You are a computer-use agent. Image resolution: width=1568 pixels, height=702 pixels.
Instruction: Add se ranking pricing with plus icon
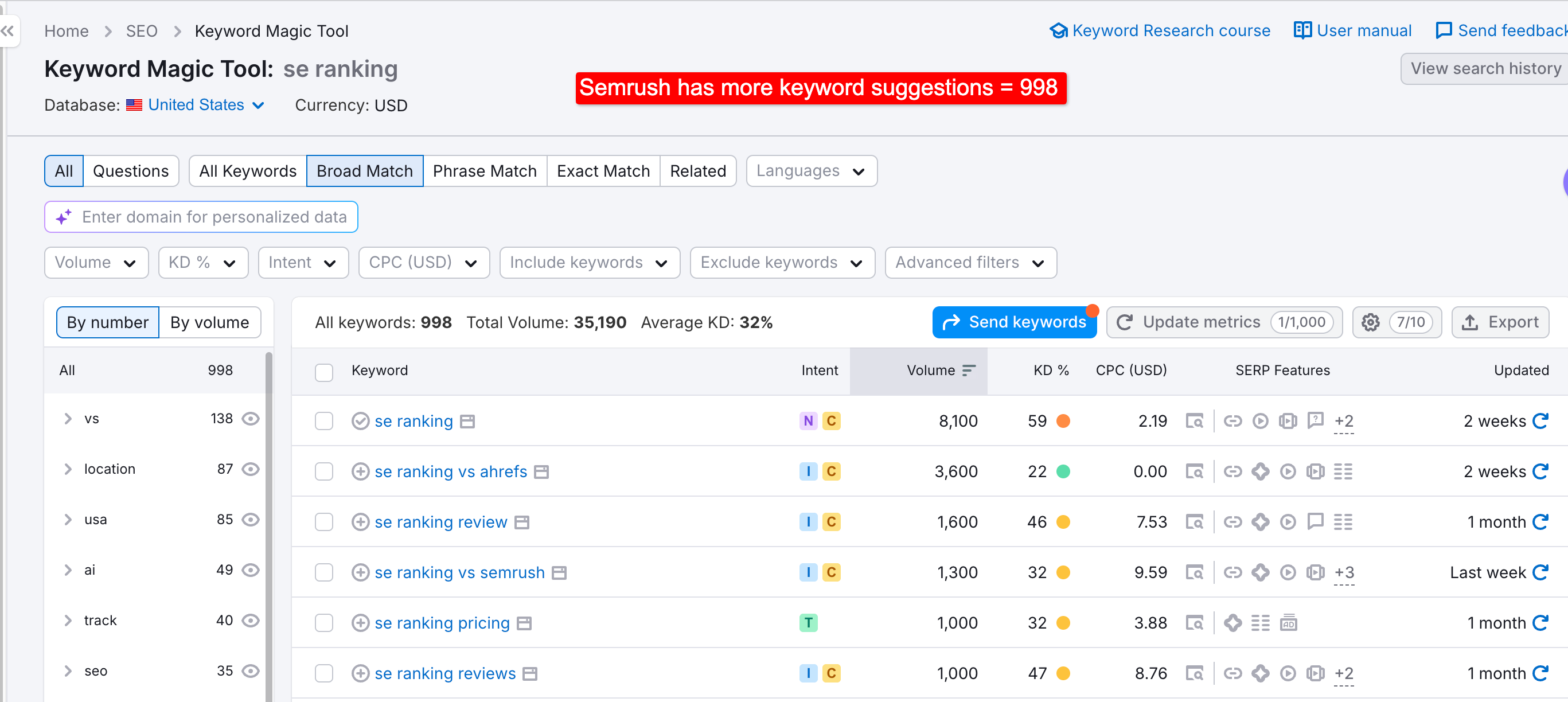[360, 623]
